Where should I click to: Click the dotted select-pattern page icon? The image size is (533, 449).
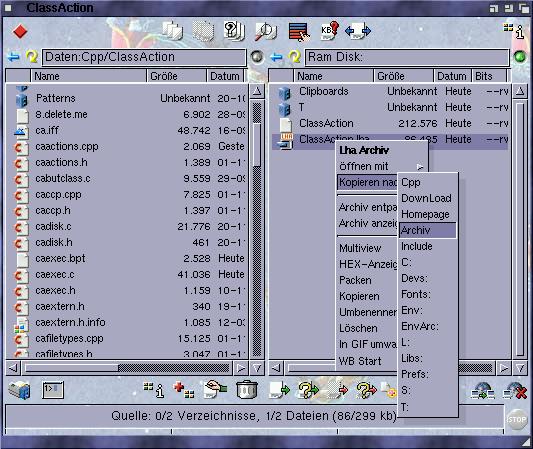tap(203, 31)
